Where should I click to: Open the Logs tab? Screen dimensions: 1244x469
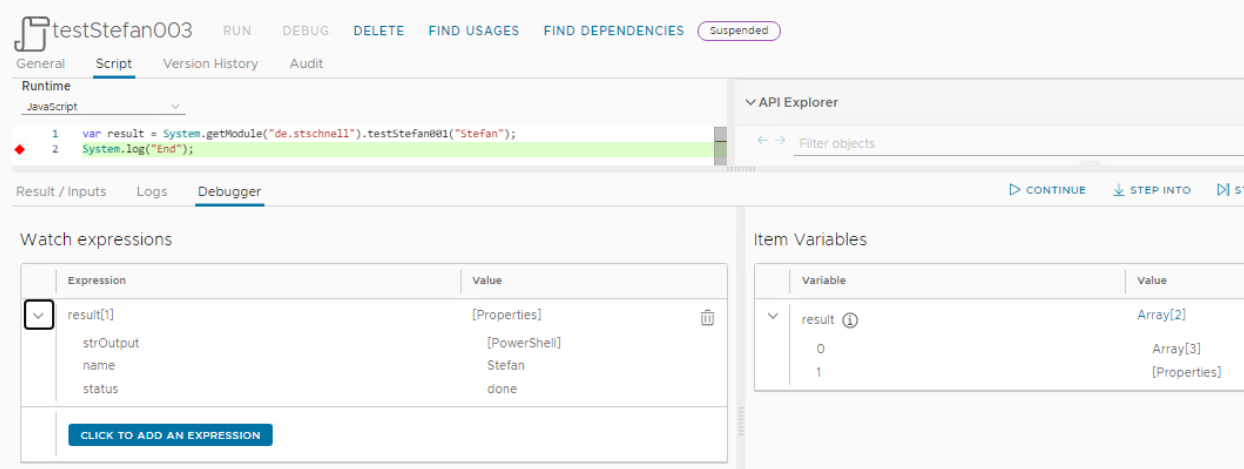(152, 191)
